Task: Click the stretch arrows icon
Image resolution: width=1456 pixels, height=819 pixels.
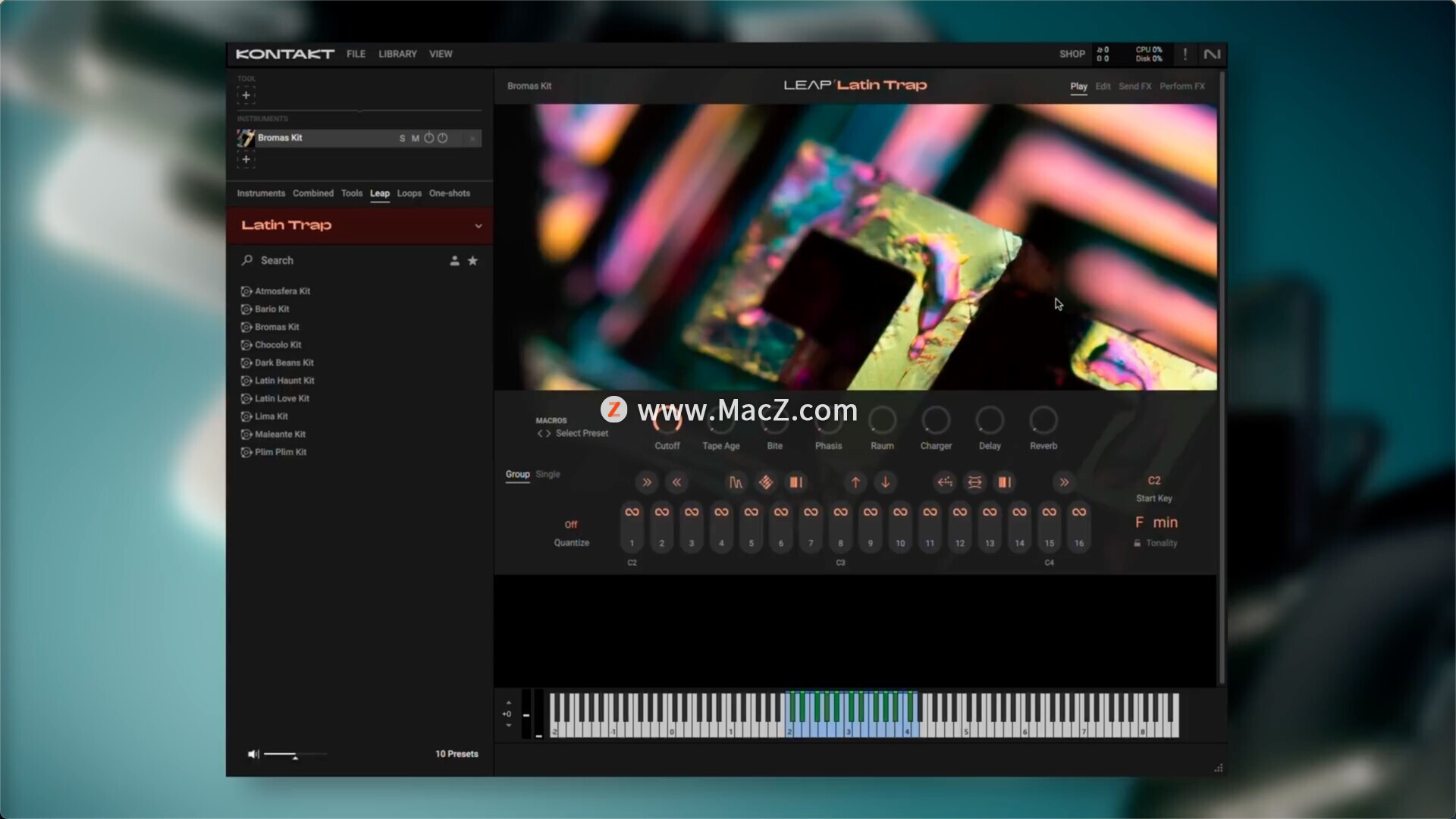Action: (974, 482)
